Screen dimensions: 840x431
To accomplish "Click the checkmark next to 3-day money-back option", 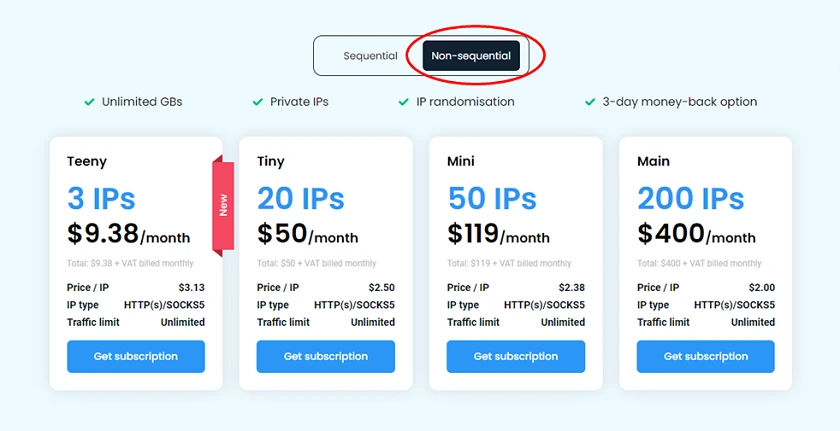I will click(590, 102).
